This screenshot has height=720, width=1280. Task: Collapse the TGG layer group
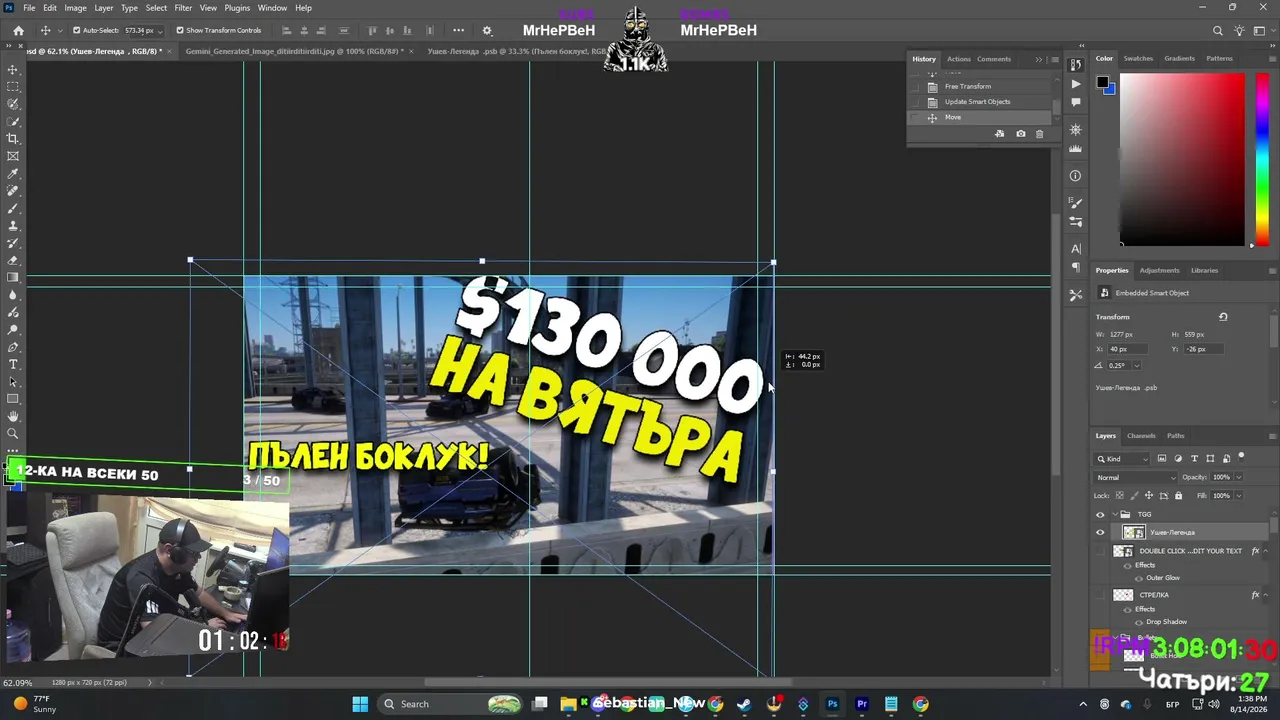tap(1113, 514)
